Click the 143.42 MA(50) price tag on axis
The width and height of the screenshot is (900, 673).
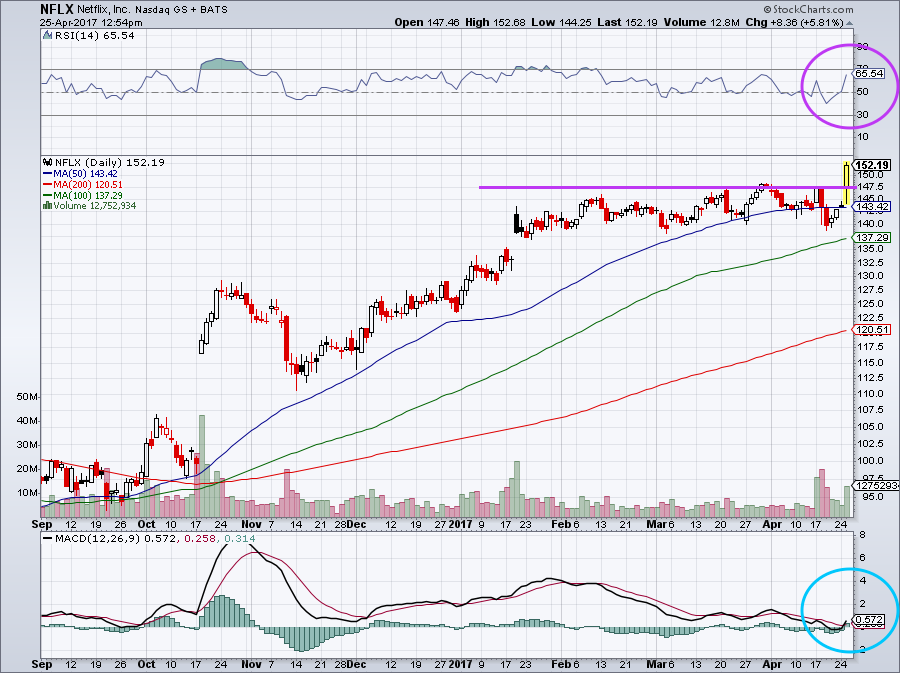coord(872,207)
